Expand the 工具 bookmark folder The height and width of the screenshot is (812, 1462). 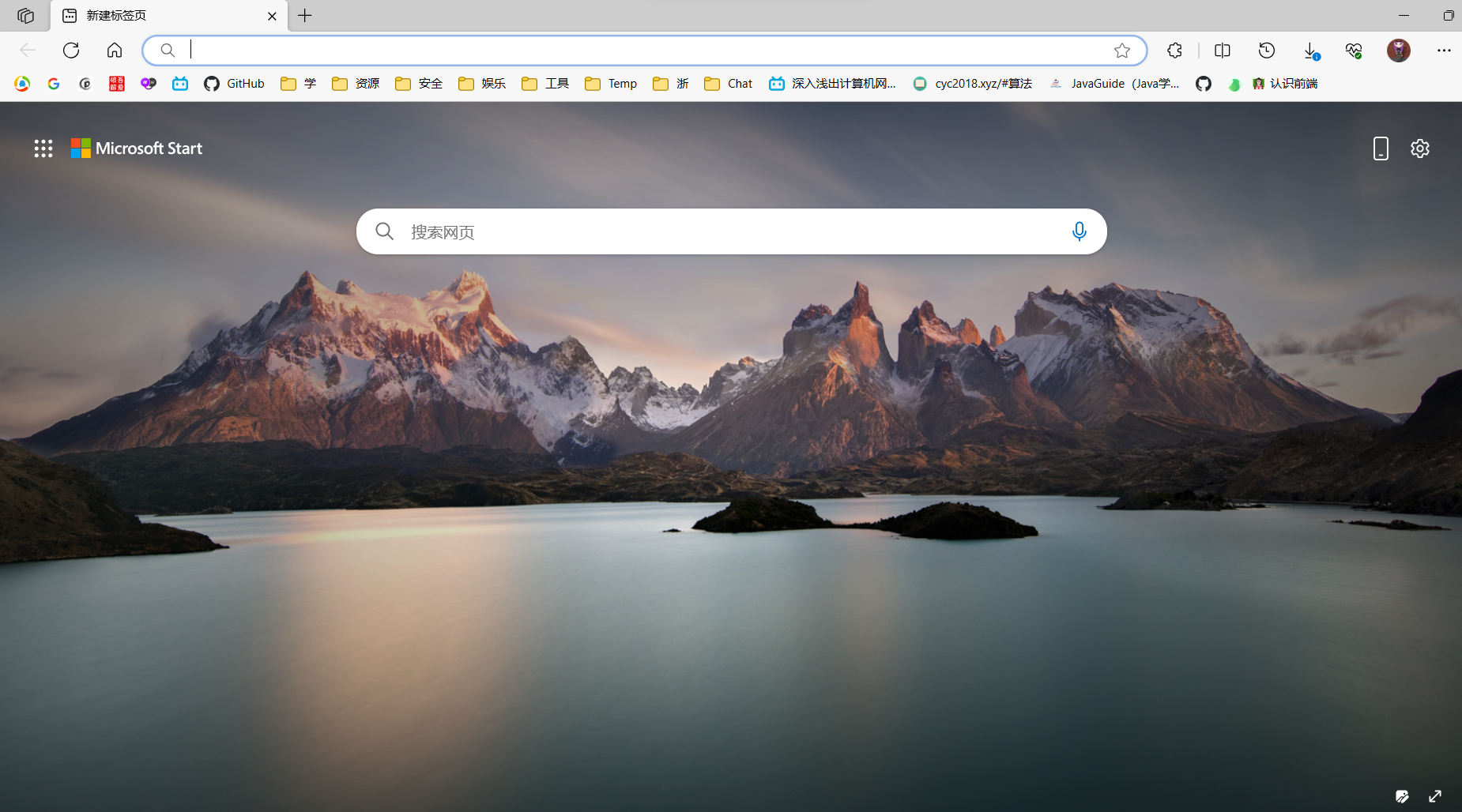click(x=545, y=84)
